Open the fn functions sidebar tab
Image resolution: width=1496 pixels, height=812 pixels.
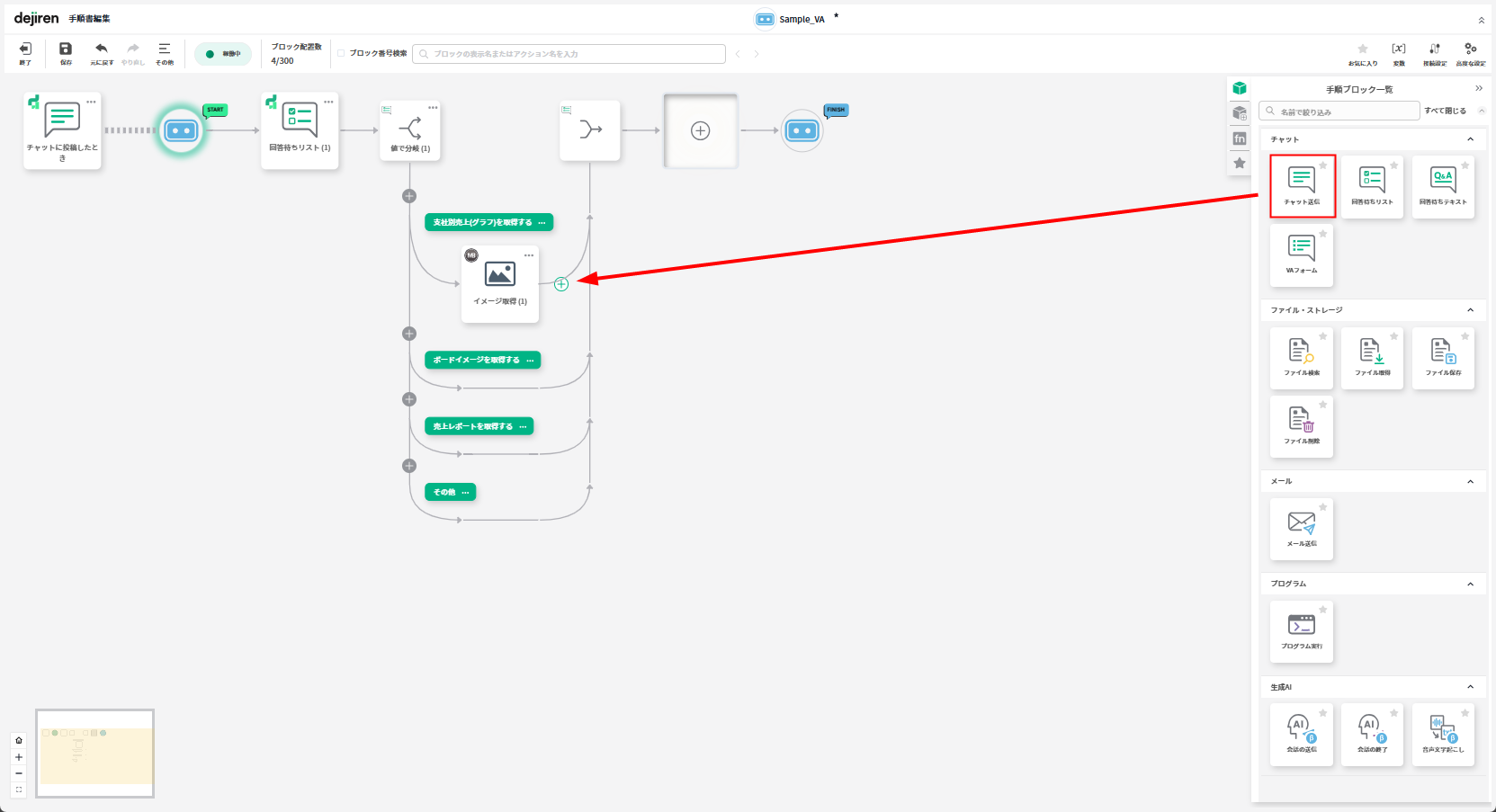point(1240,138)
